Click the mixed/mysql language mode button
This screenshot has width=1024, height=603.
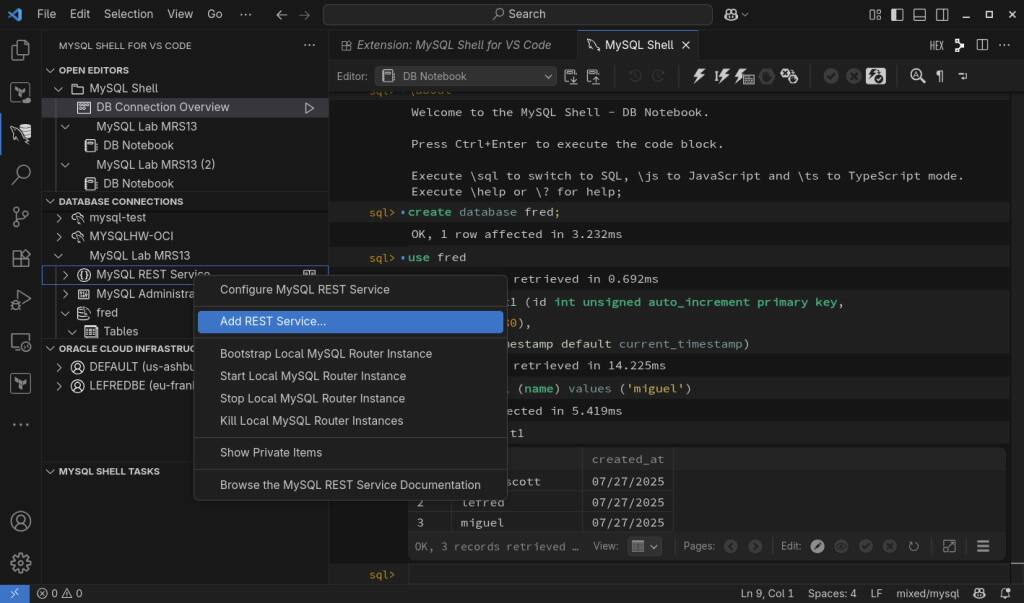point(928,593)
